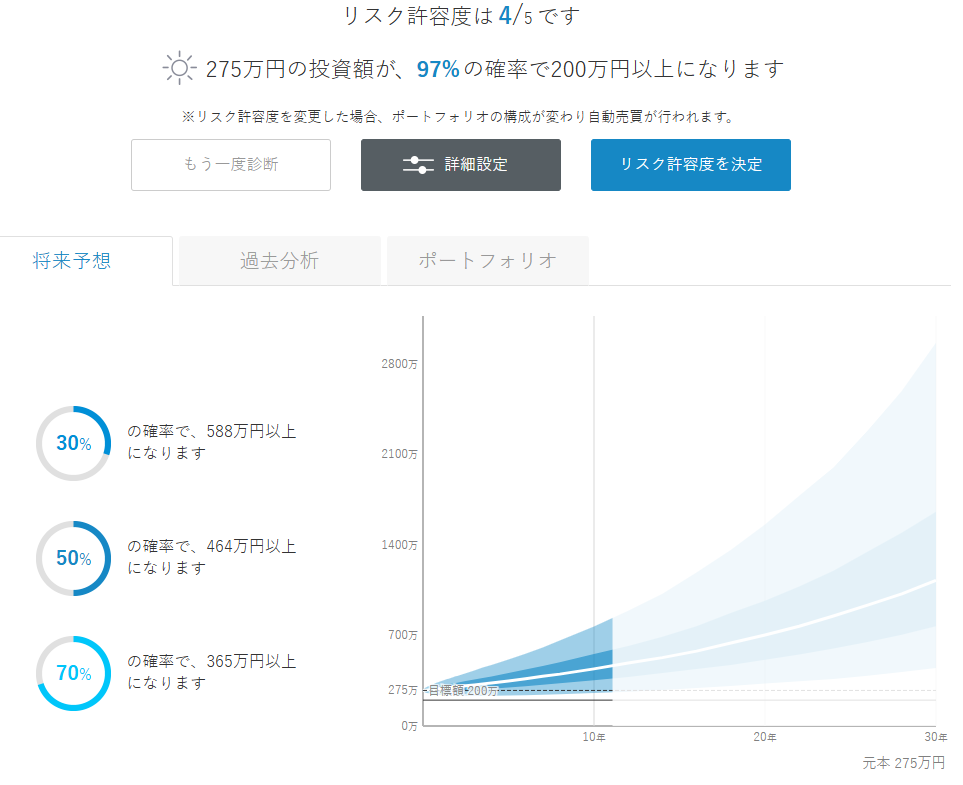Open the ポートフォリオ tab
The height and width of the screenshot is (785, 963).
(487, 259)
